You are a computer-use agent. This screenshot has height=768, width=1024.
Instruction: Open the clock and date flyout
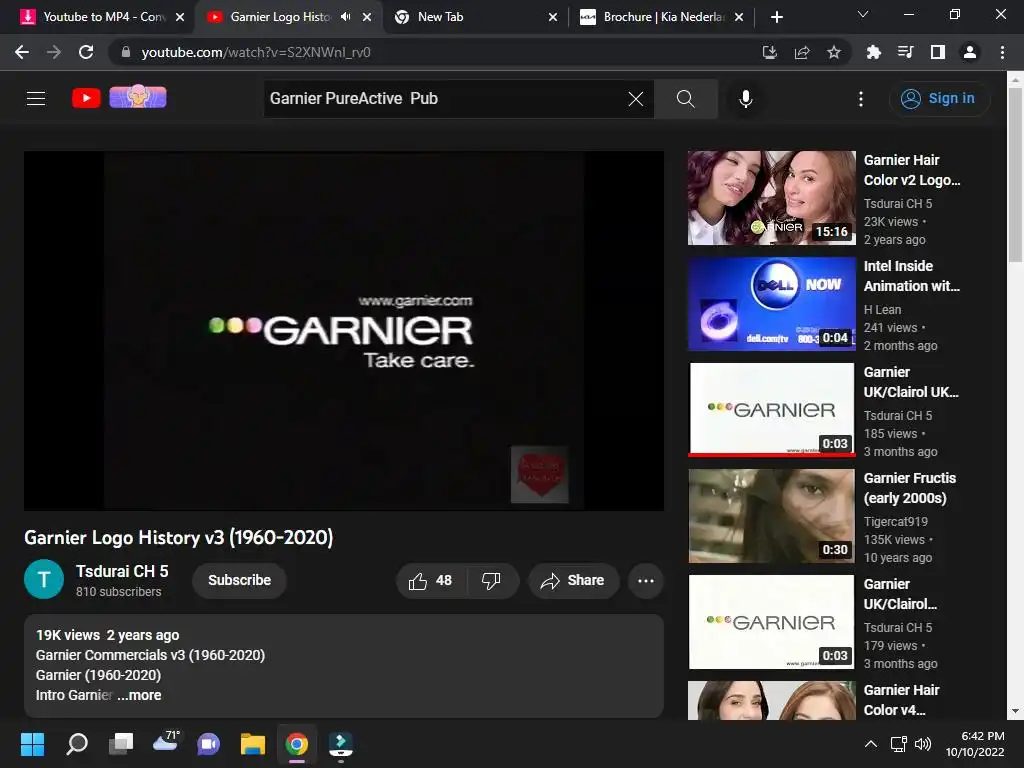click(x=974, y=744)
